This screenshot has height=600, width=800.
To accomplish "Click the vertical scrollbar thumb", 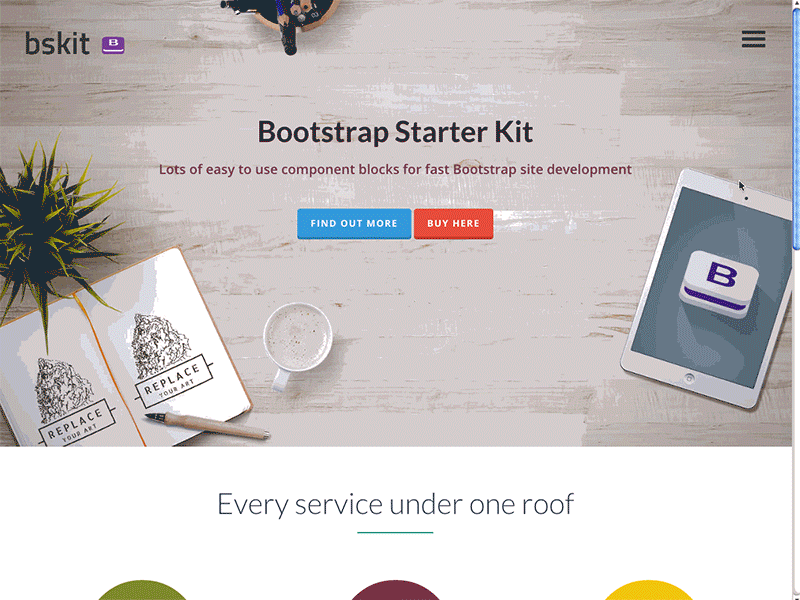I will click(796, 128).
